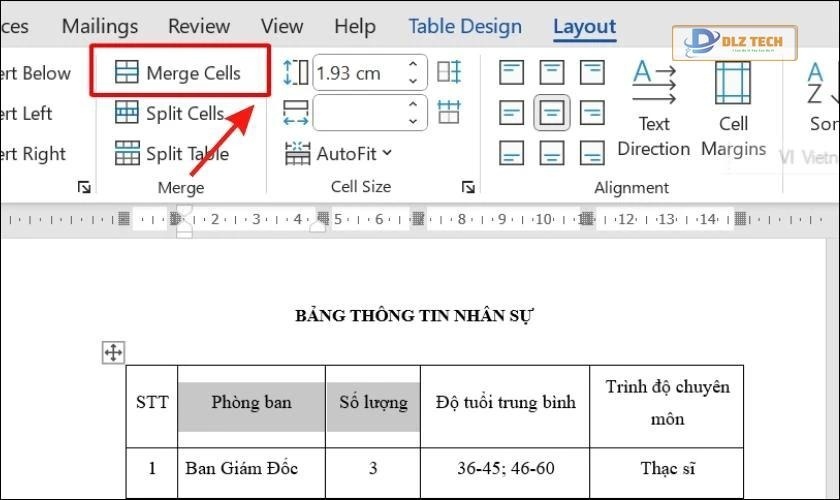This screenshot has width=840, height=500.
Task: Decrease row height with down arrow
Action: [412, 81]
